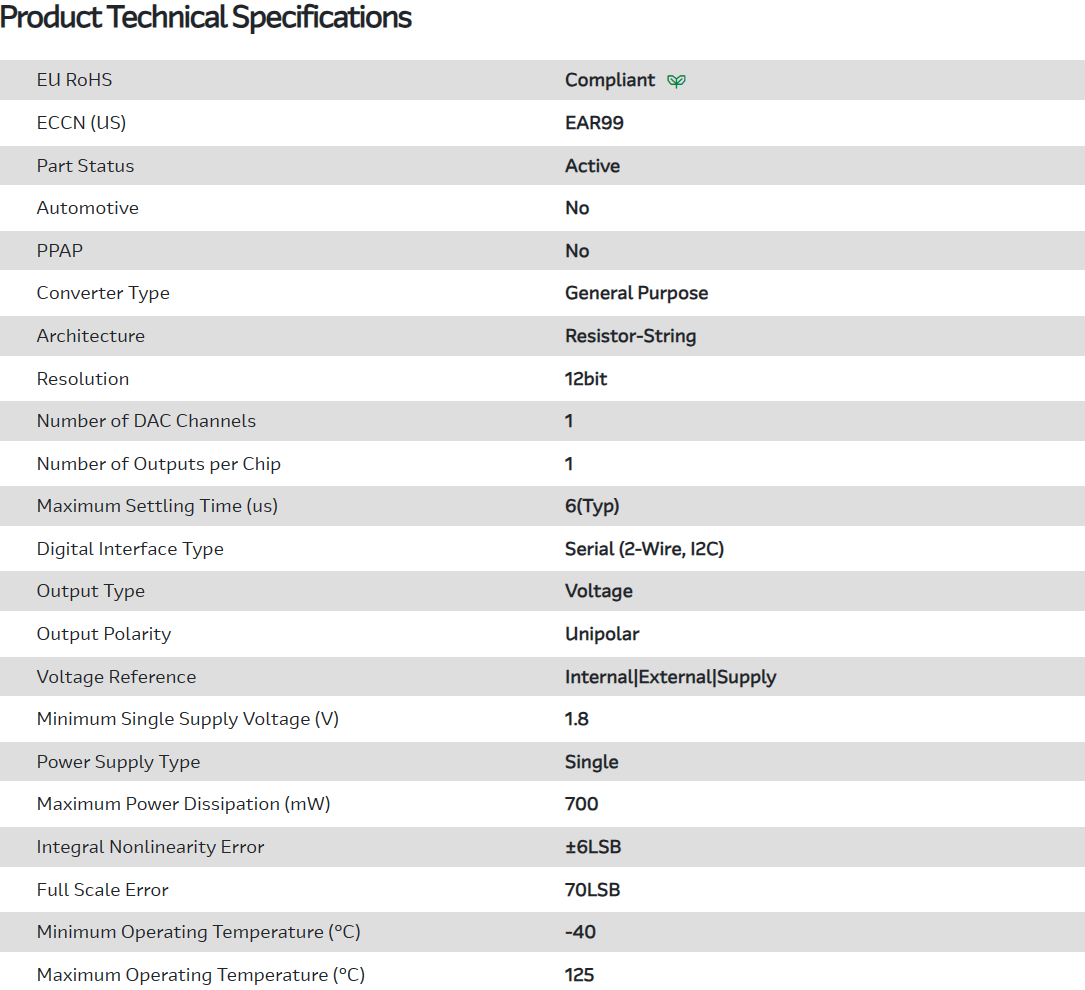Click the Output Type Voltage value
1085x990 pixels.
tap(598, 591)
